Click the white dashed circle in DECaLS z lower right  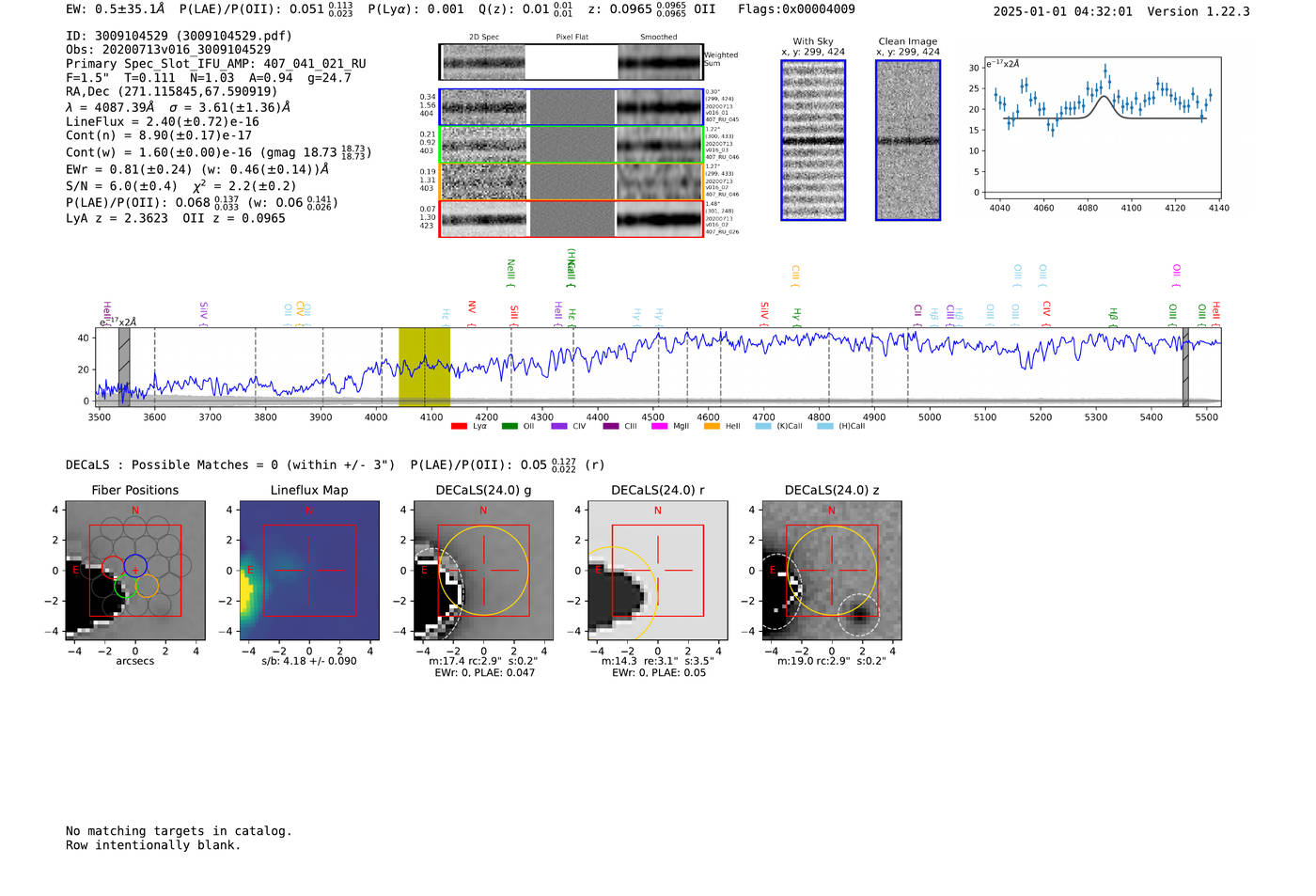point(858,614)
